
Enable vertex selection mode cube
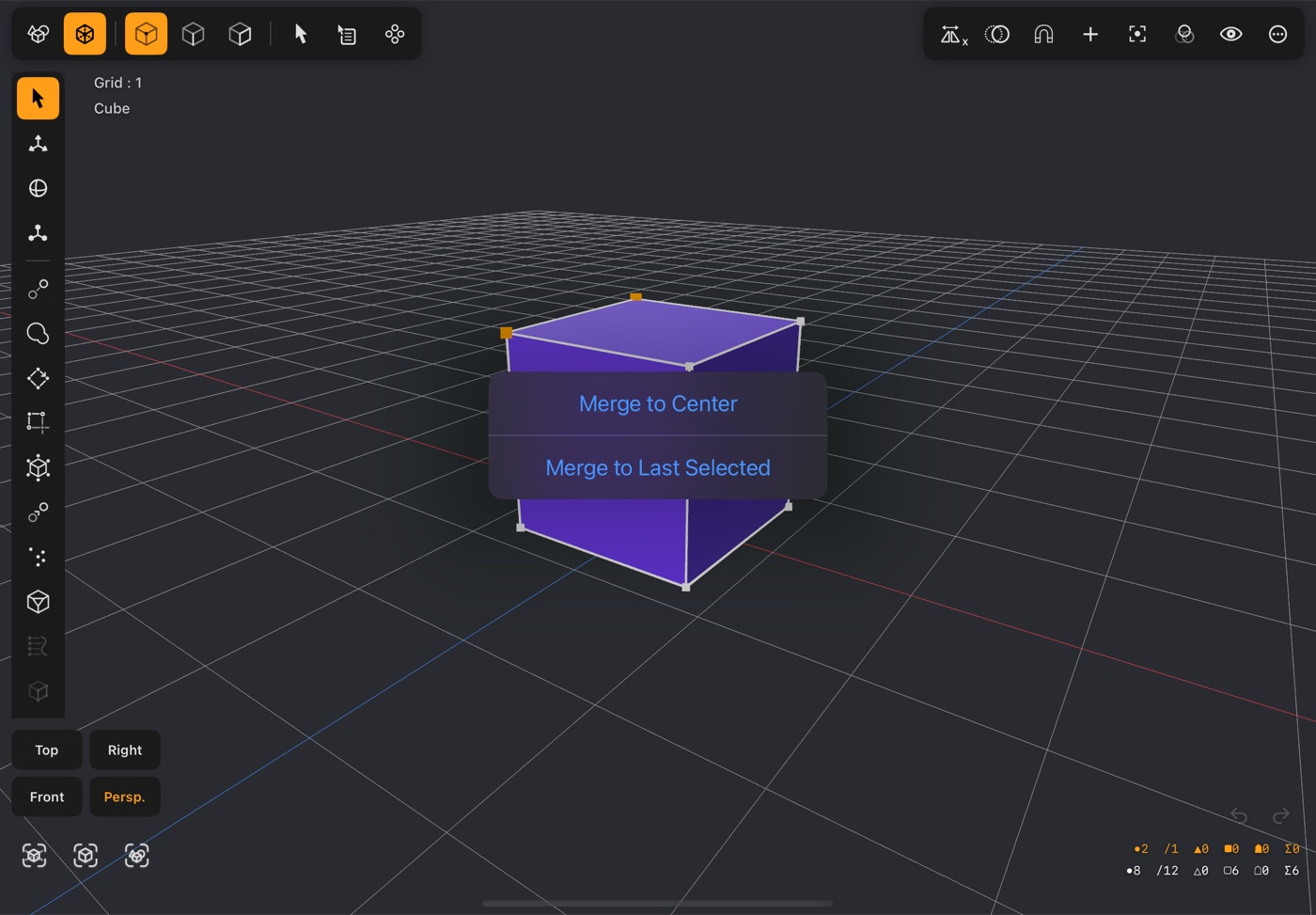click(146, 34)
